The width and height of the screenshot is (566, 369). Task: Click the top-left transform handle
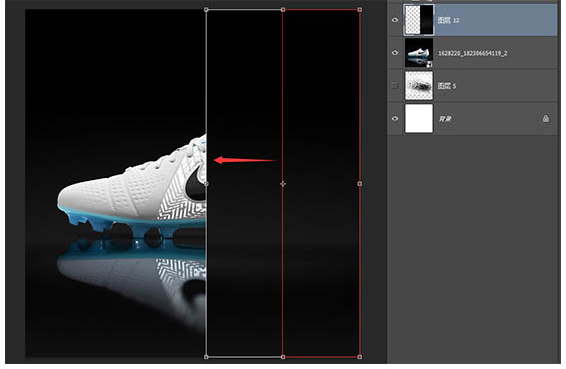[206, 10]
